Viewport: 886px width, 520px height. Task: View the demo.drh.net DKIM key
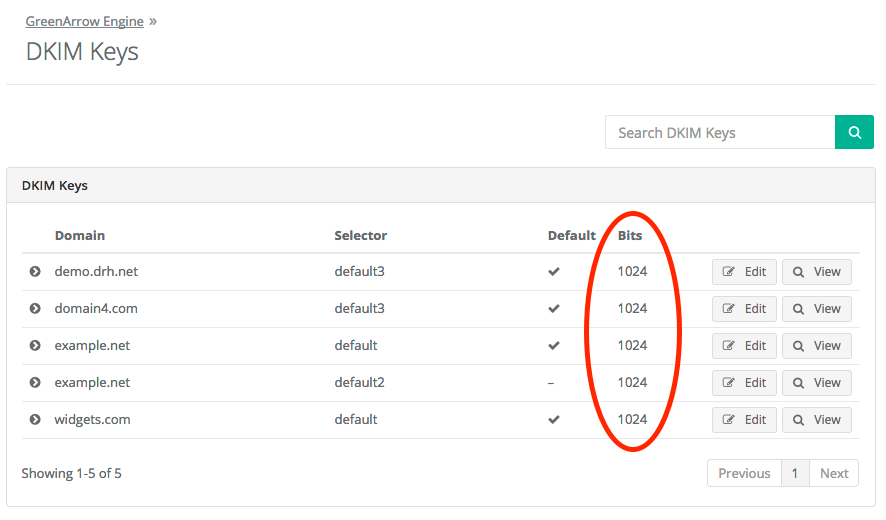(x=816, y=272)
